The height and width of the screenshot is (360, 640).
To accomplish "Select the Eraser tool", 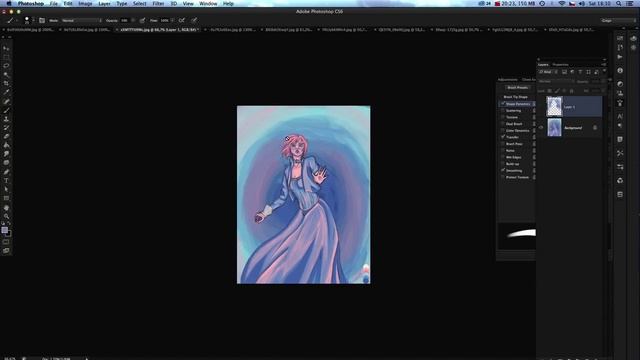I will point(6,136).
